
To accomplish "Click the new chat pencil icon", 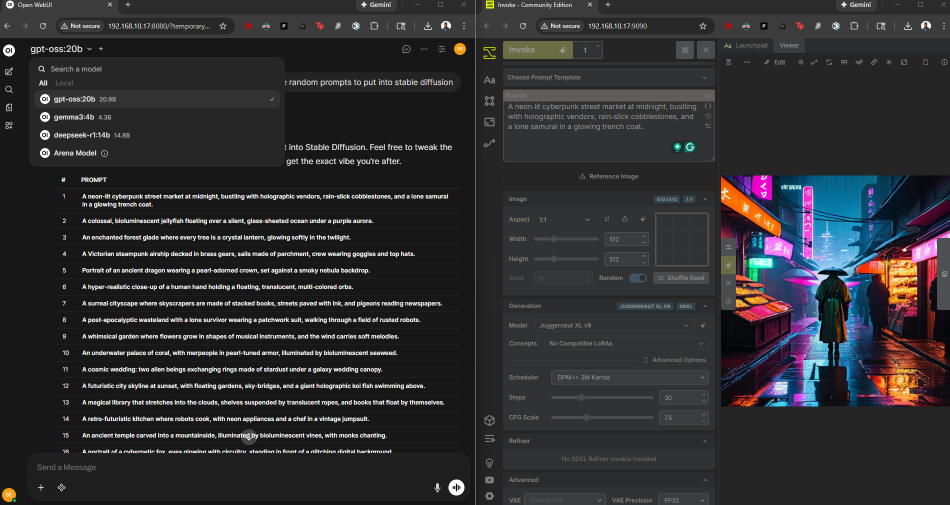I will pos(9,72).
